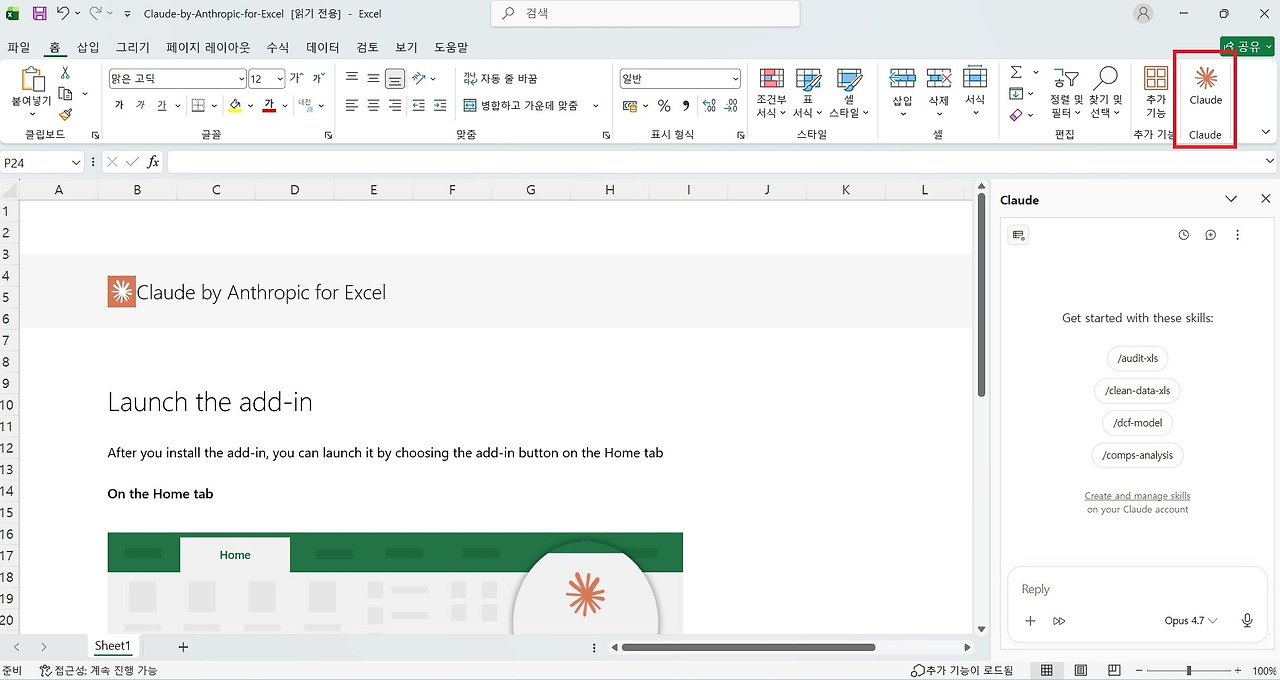Click Save icon in title bar
Viewport: 1280px width, 680px height.
(39, 14)
